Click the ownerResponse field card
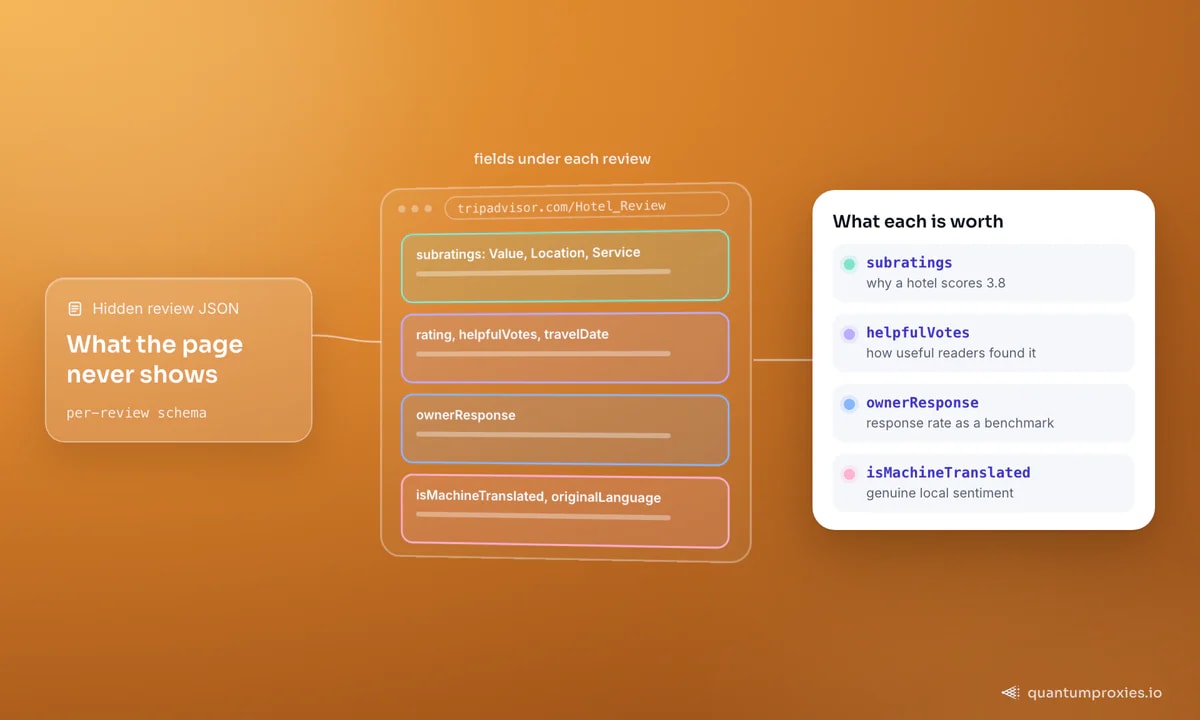Screen dimensions: 1200x720 pyautogui.click(x=565, y=429)
